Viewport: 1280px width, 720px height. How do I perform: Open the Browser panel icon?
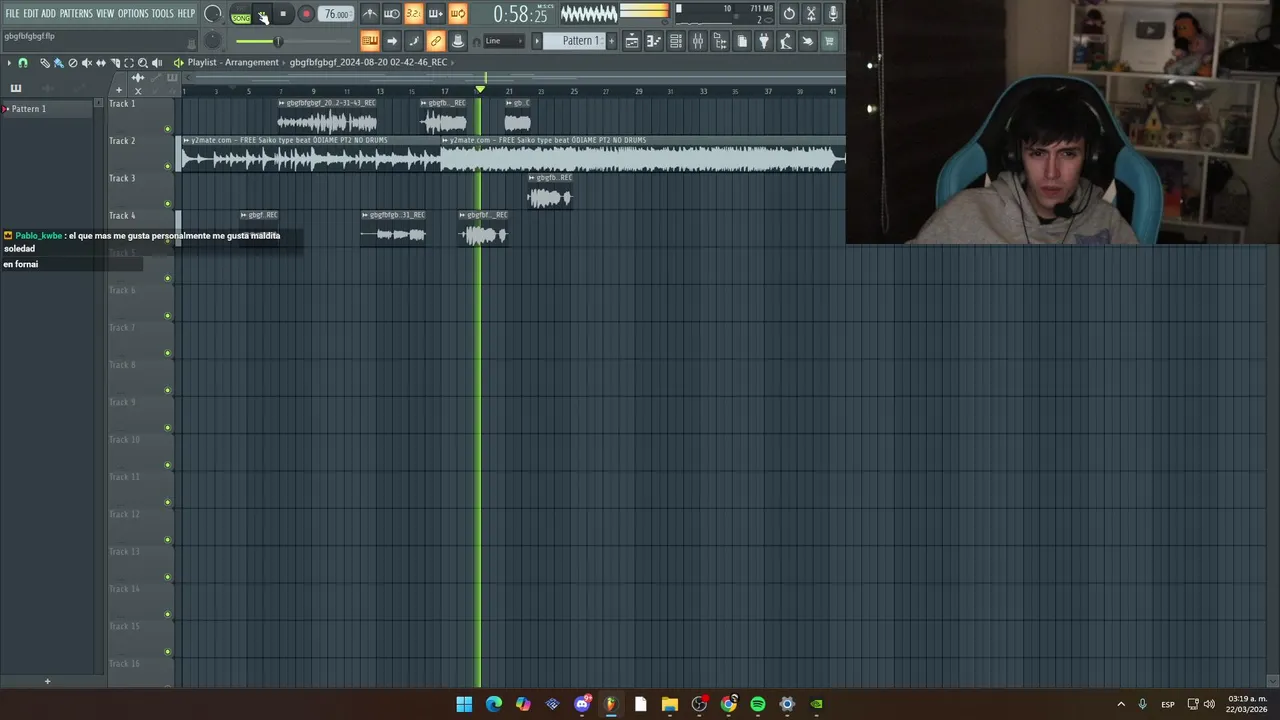(x=720, y=41)
